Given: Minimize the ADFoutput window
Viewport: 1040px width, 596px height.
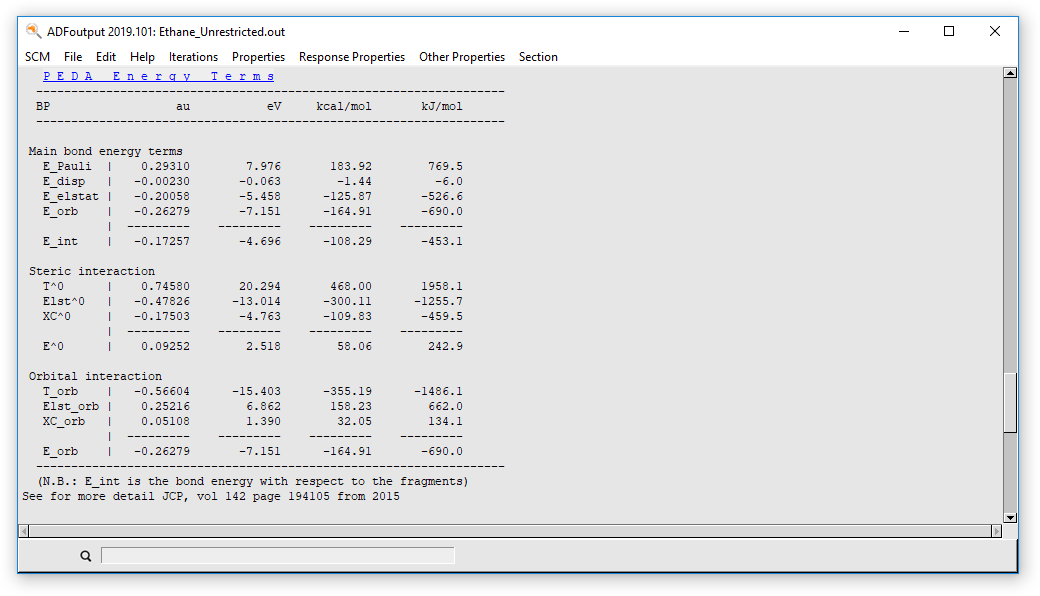Looking at the screenshot, I should 903,31.
